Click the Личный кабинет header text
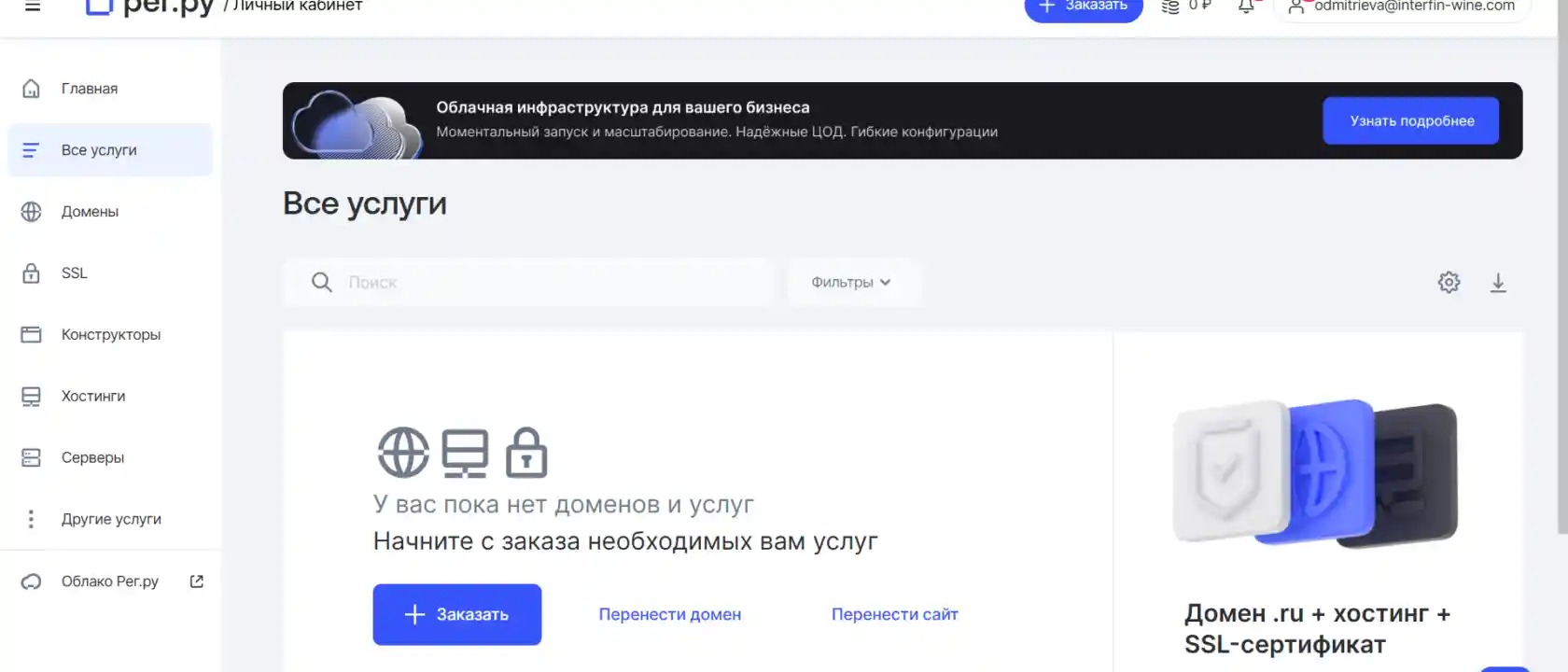 [298, 6]
